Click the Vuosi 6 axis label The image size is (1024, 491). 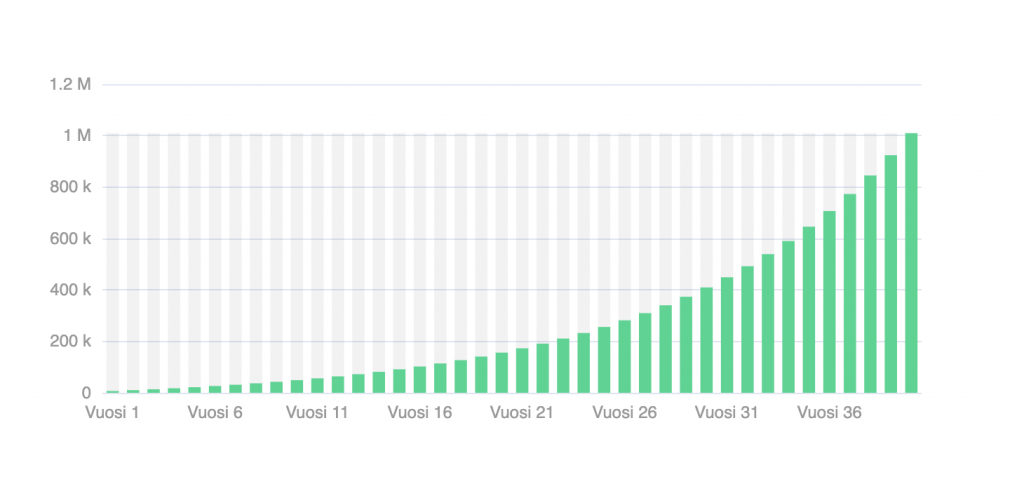coord(215,413)
